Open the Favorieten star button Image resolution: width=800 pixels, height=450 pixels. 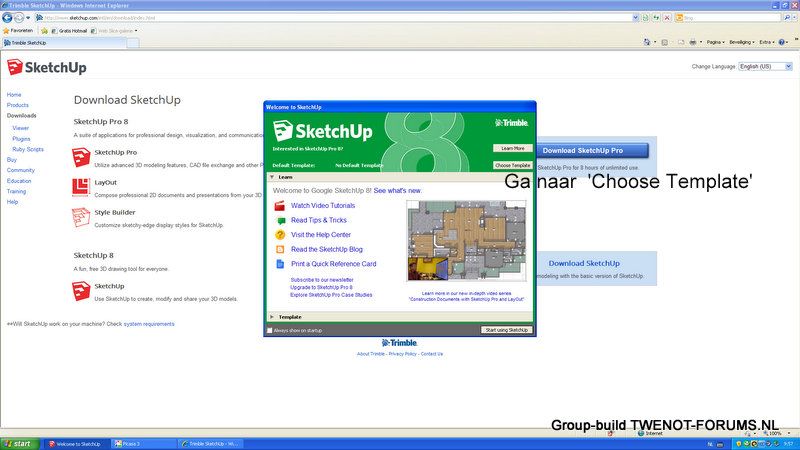(18, 31)
